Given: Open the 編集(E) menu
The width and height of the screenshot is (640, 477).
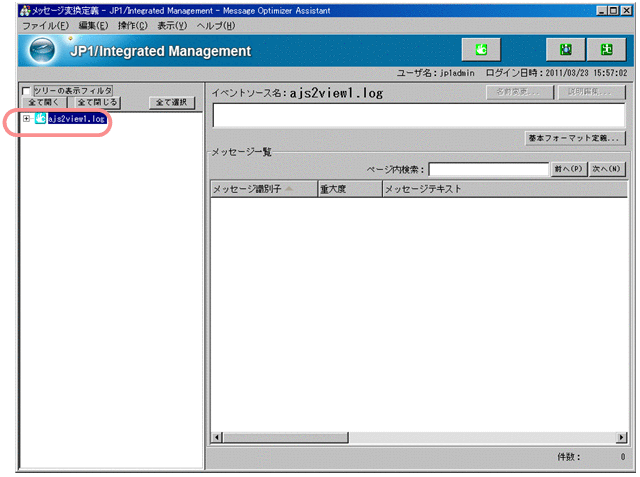Looking at the screenshot, I should [x=93, y=26].
